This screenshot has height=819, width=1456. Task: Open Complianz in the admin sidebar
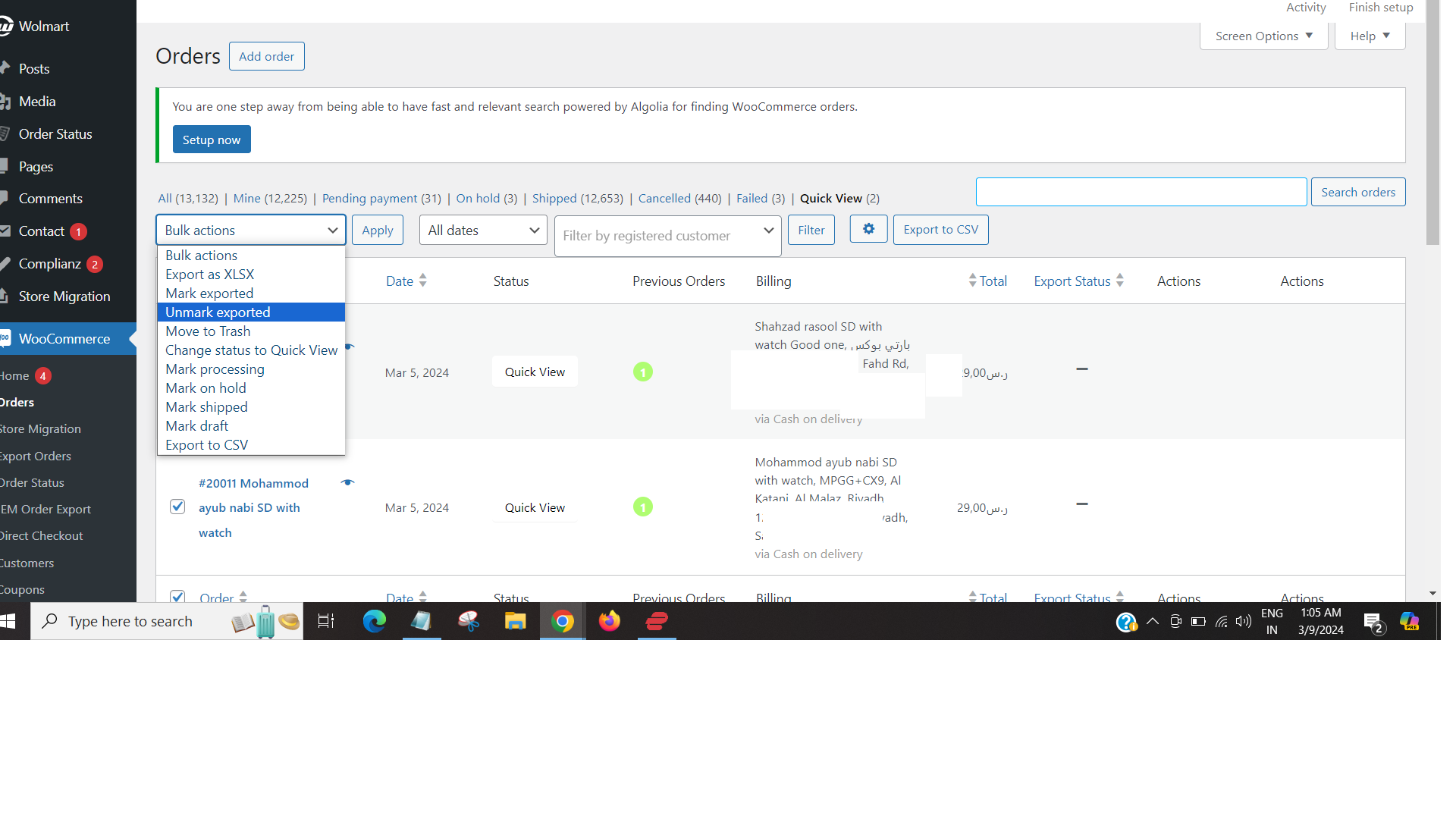50,264
